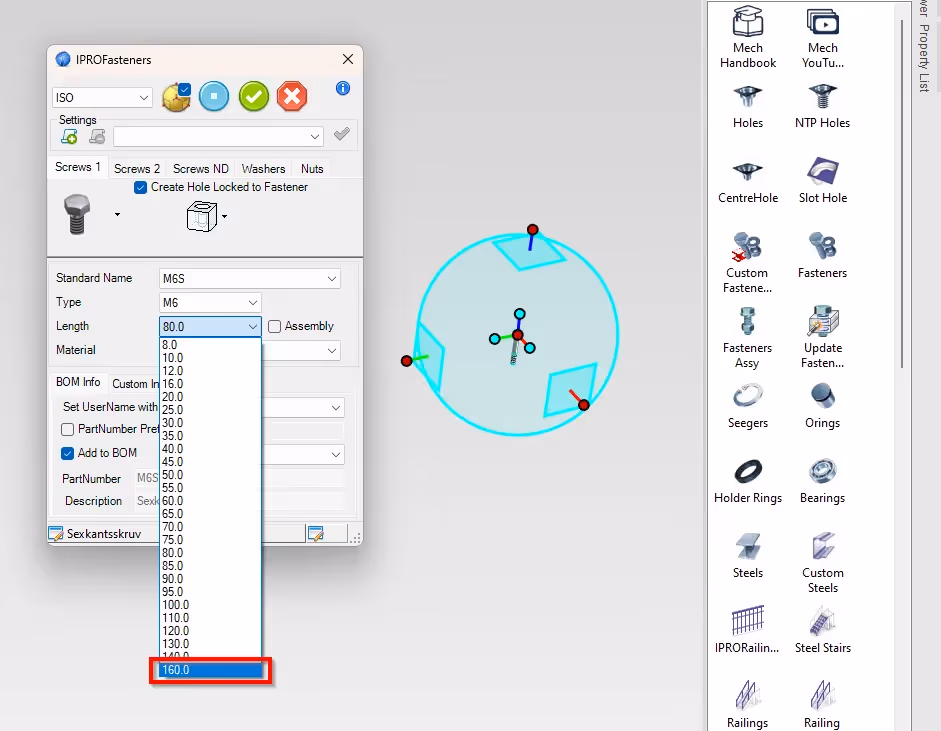Select the Seegers tool
Screen dimensions: 941x731
[x=748, y=406]
